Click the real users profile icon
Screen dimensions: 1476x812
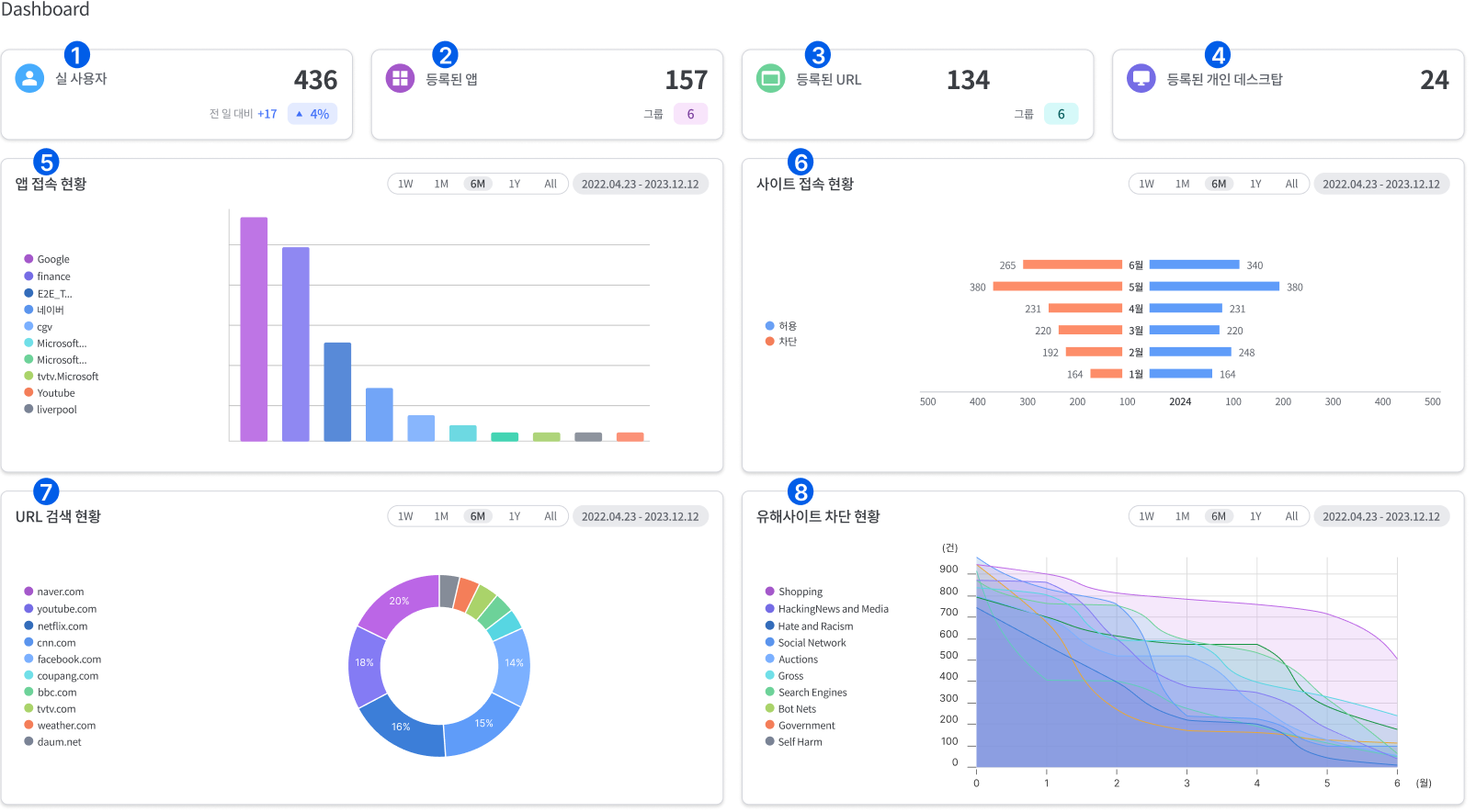pyautogui.click(x=29, y=78)
